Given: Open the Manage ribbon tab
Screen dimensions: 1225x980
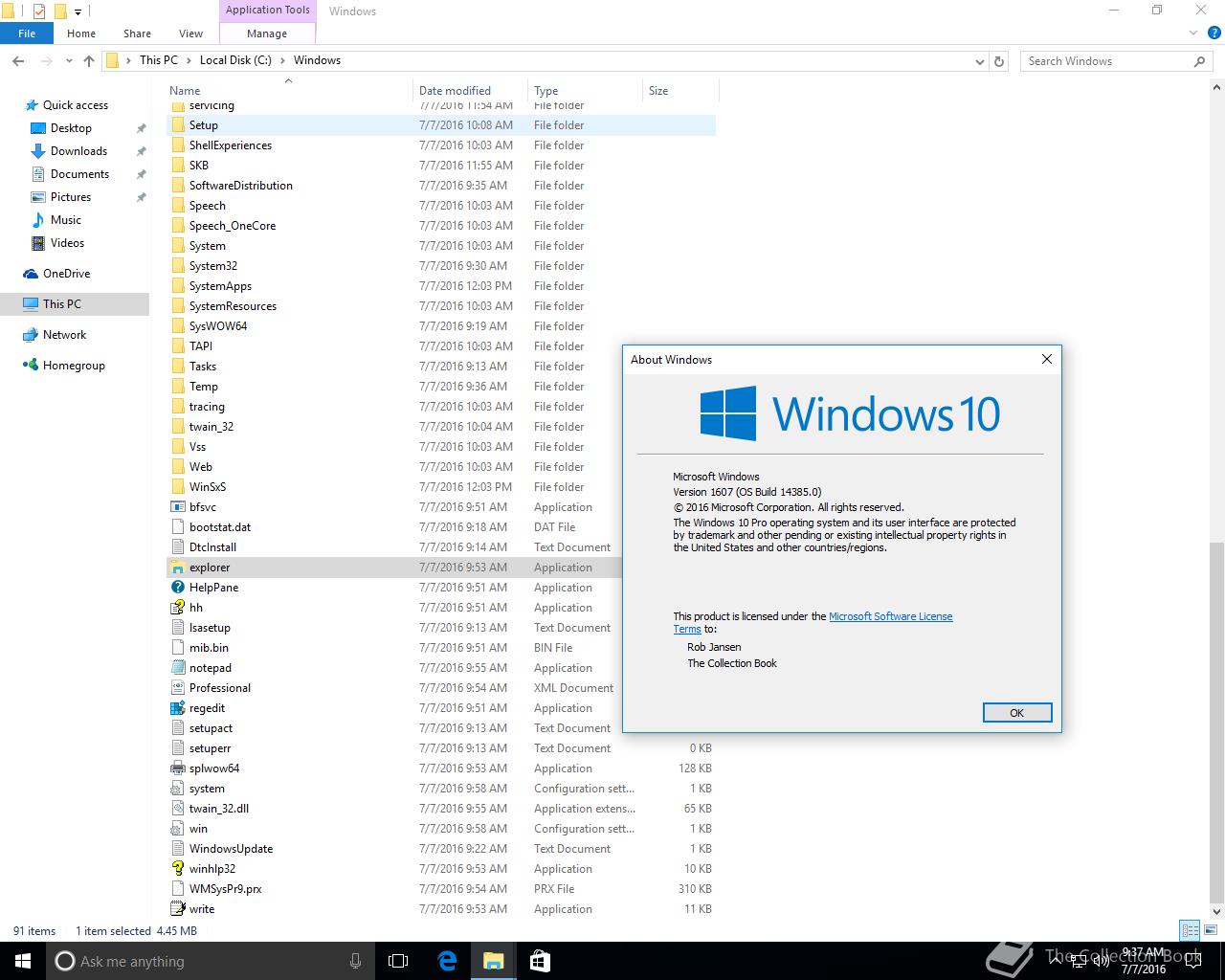Looking at the screenshot, I should [267, 33].
